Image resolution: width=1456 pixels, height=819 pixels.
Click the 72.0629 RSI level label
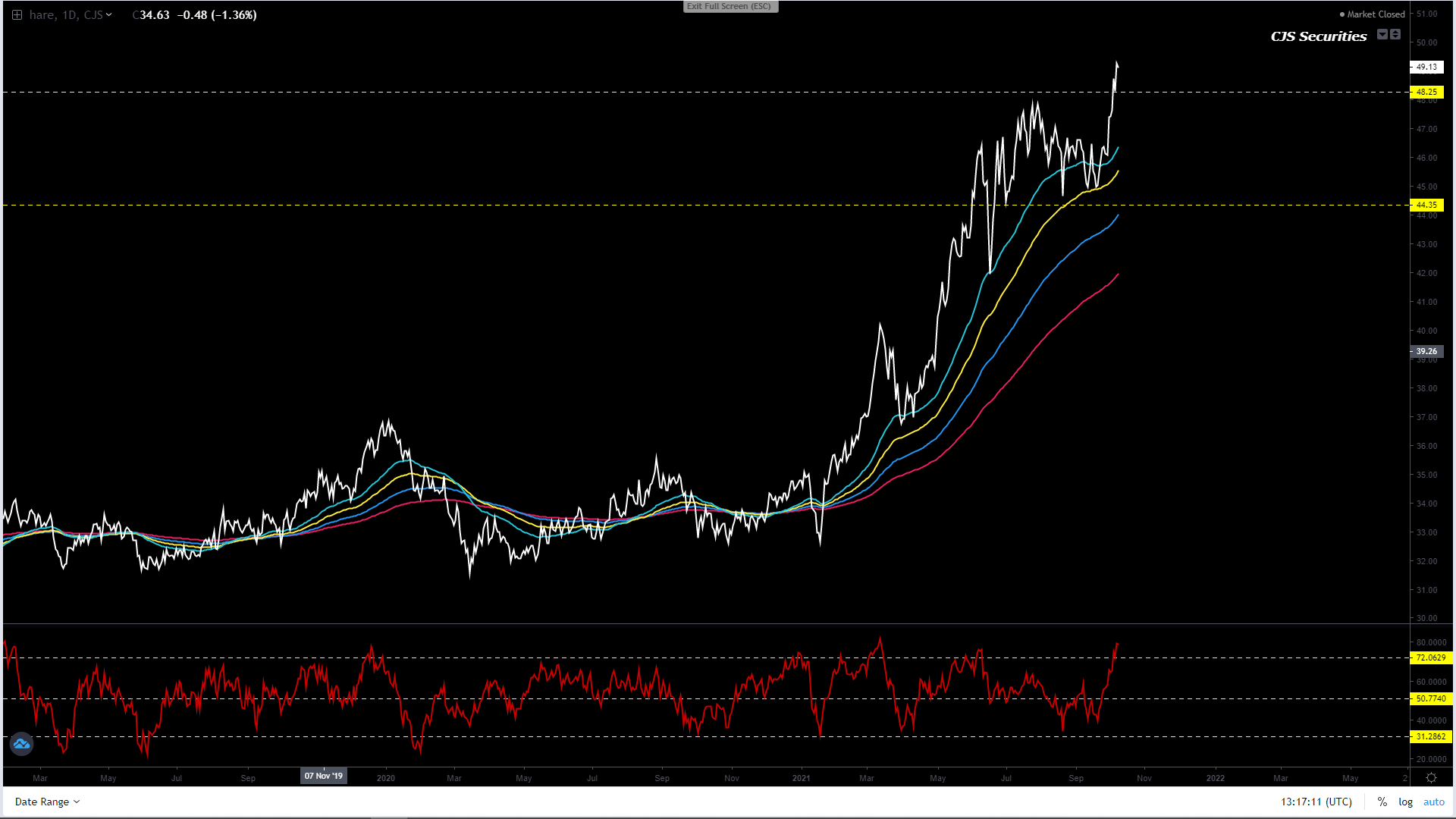coord(1430,657)
